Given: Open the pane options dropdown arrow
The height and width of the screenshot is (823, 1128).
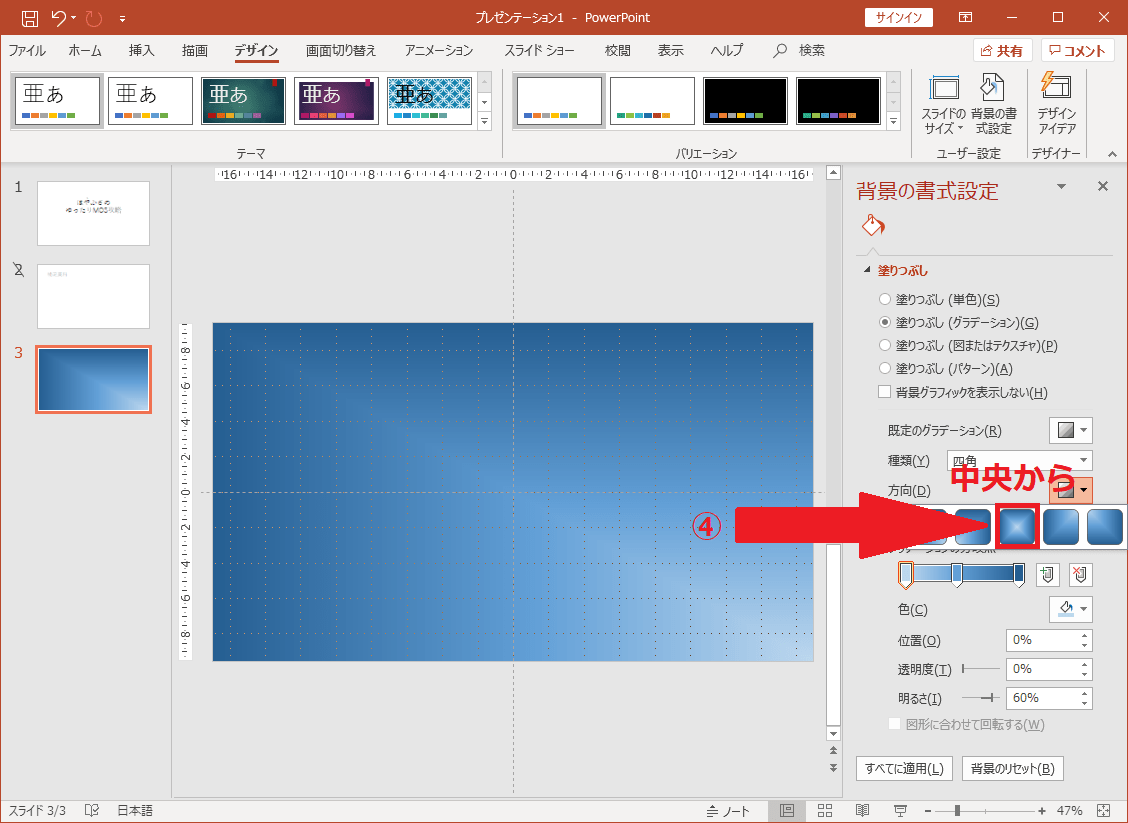Looking at the screenshot, I should 1061,186.
